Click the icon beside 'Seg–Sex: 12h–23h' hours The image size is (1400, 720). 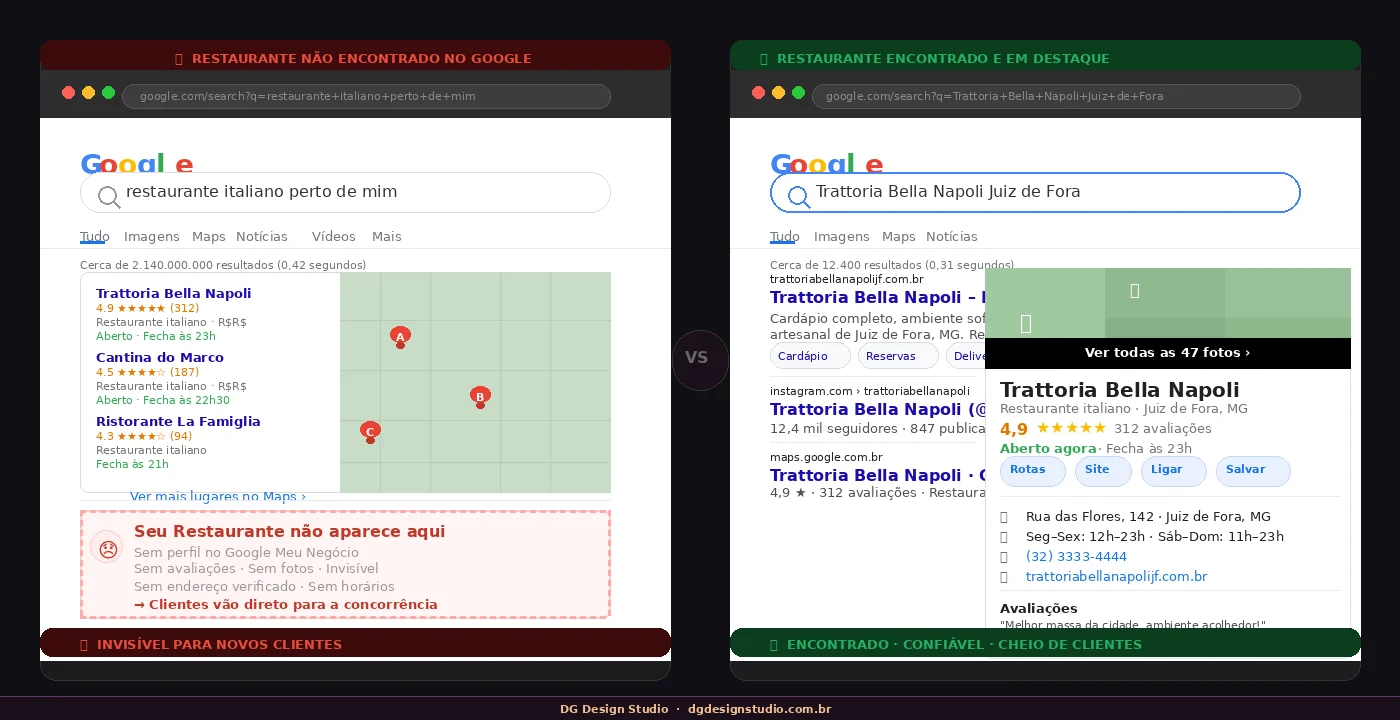pos(1005,537)
